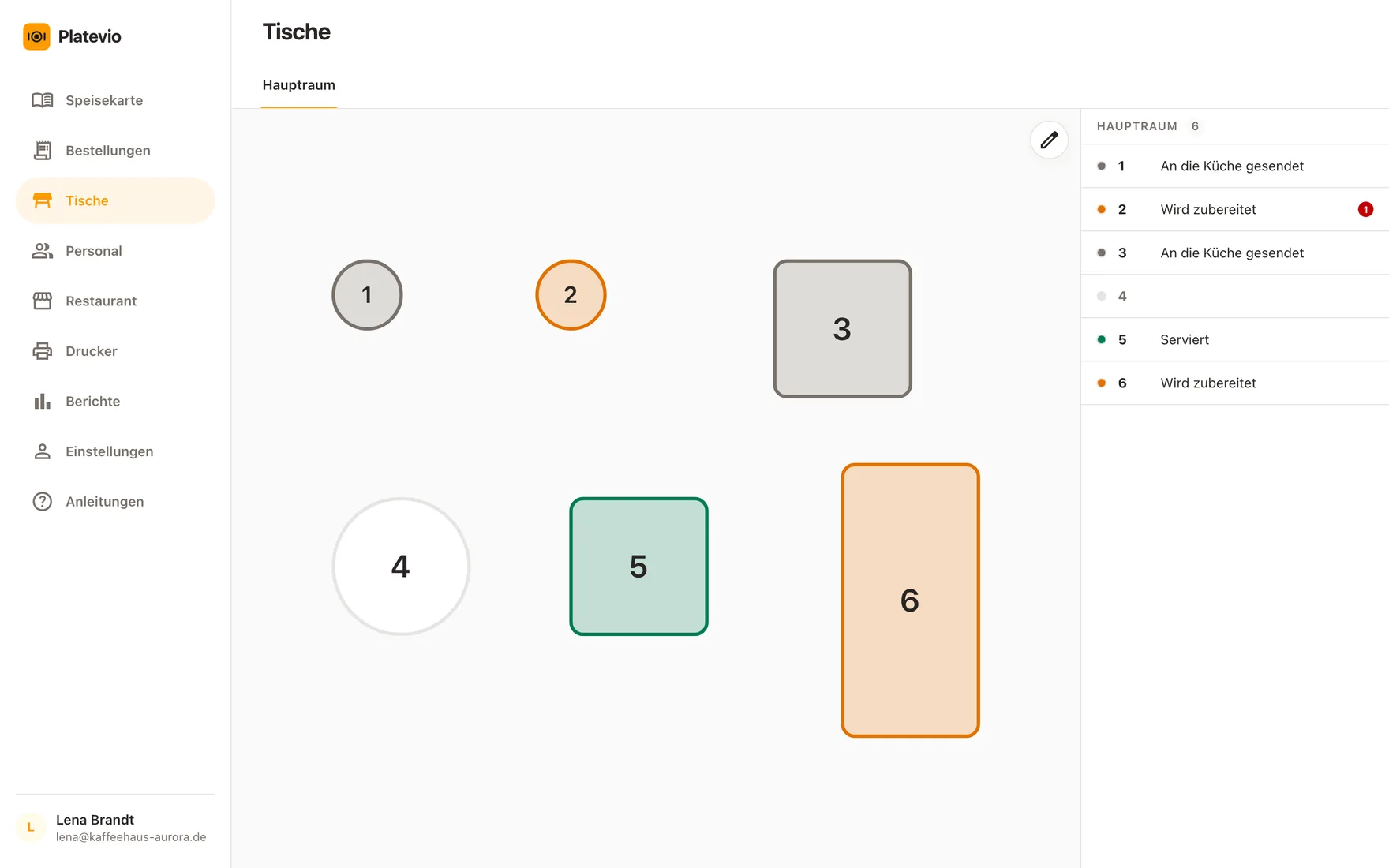1389x868 pixels.
Task: Open table 2 row Wird zubereitet
Action: 1234,209
